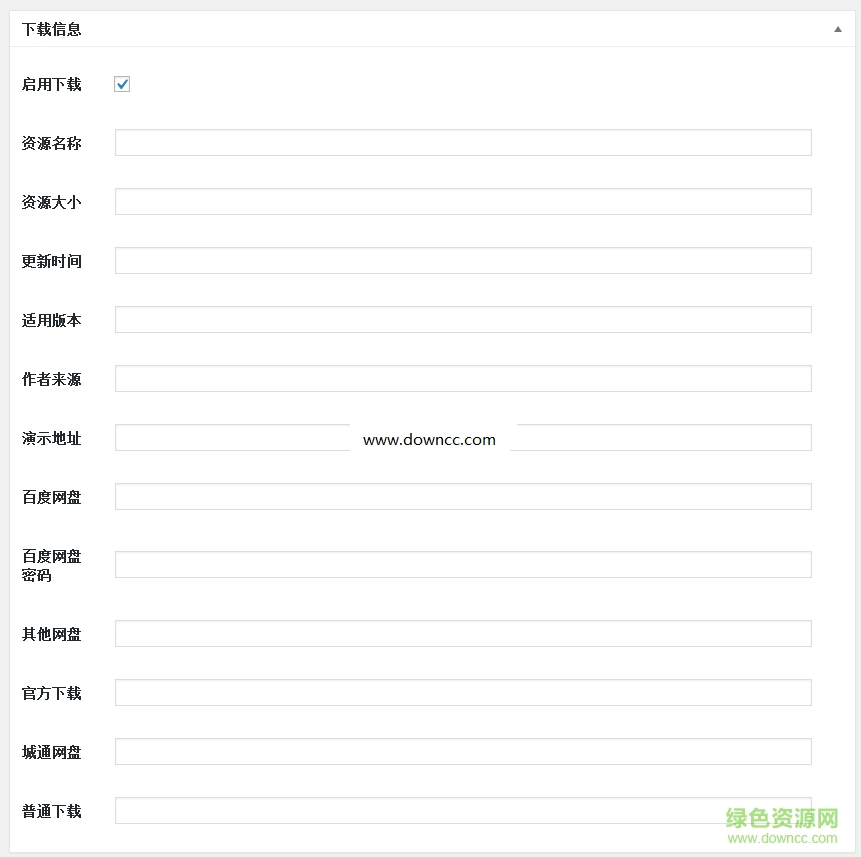Image resolution: width=861 pixels, height=857 pixels.
Task: Click inside the 资源名称 input field
Action: coord(462,142)
